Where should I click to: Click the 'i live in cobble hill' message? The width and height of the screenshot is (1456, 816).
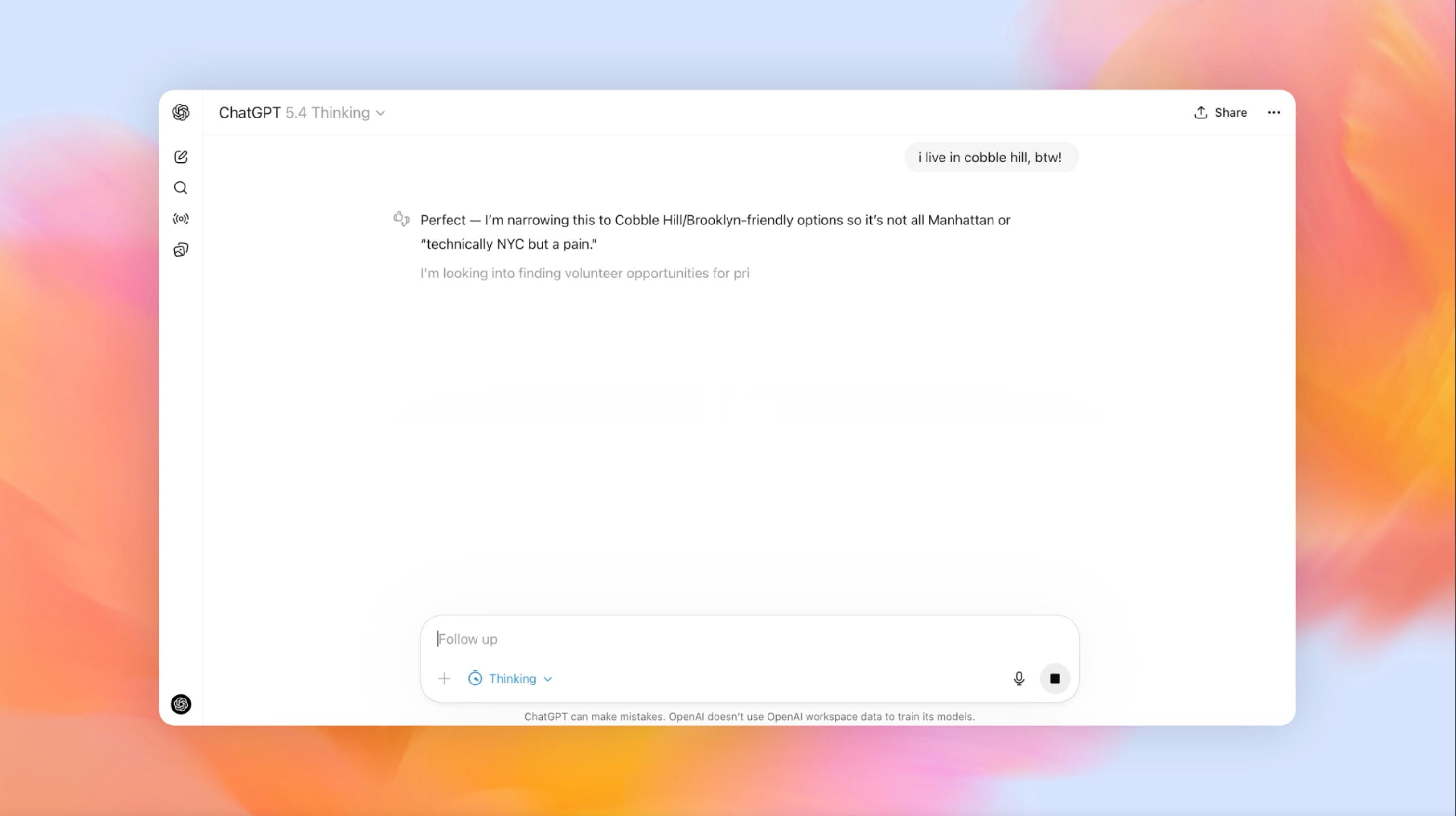(x=990, y=158)
